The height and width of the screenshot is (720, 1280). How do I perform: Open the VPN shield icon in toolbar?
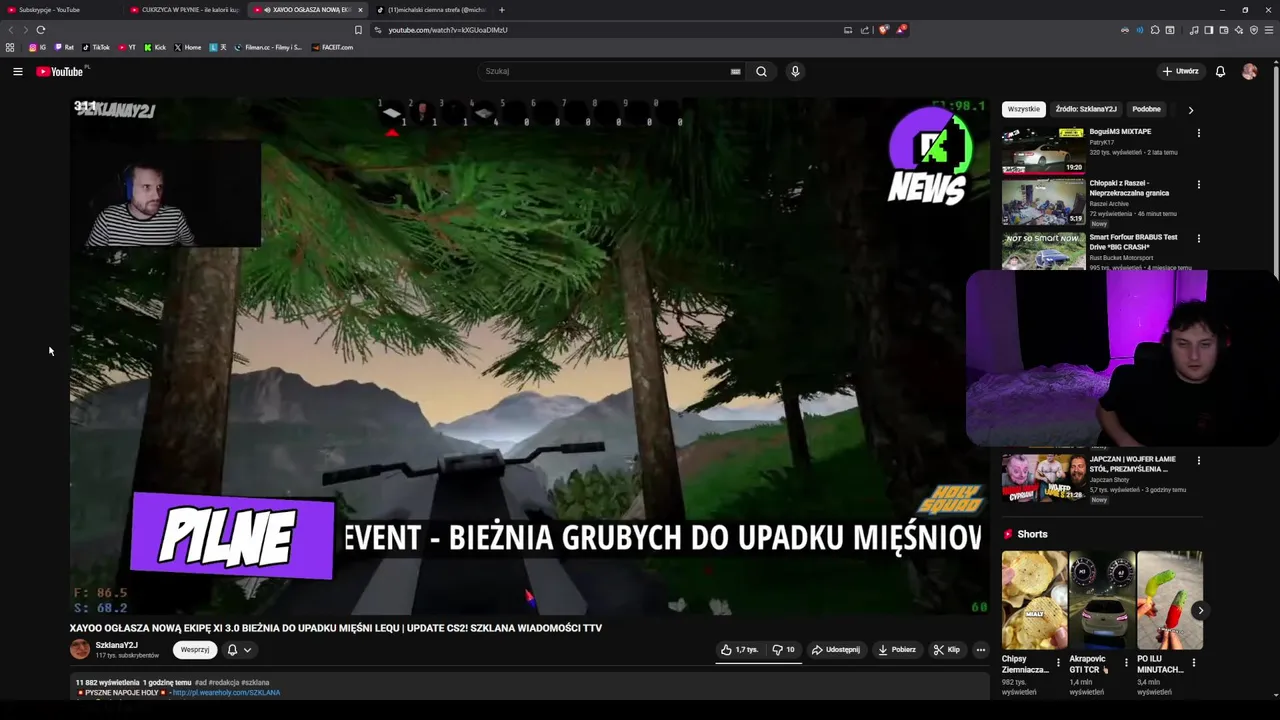pyautogui.click(x=1254, y=30)
